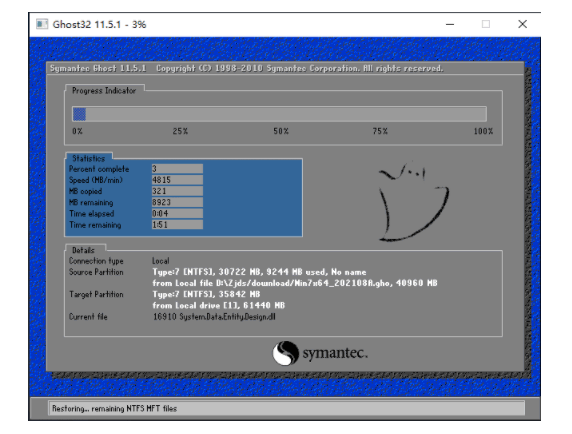Click the 50% progress scale mark

pos(281,131)
